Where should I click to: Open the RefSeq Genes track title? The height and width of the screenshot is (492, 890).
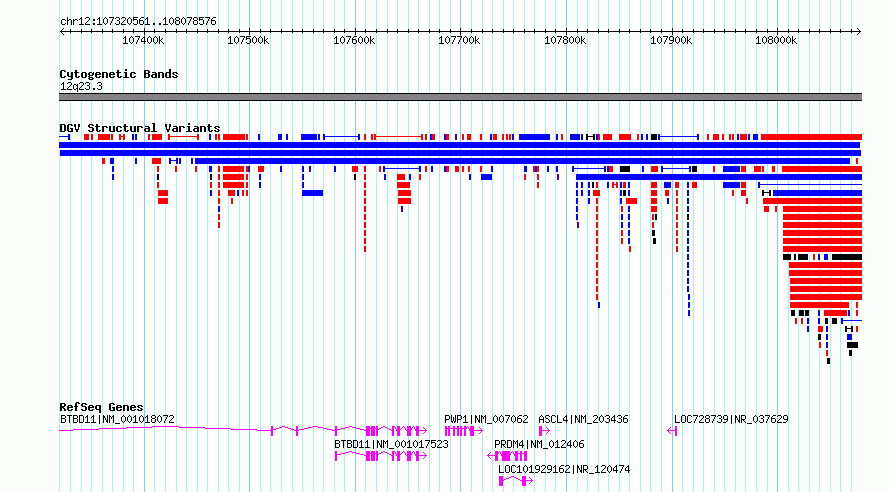click(101, 407)
